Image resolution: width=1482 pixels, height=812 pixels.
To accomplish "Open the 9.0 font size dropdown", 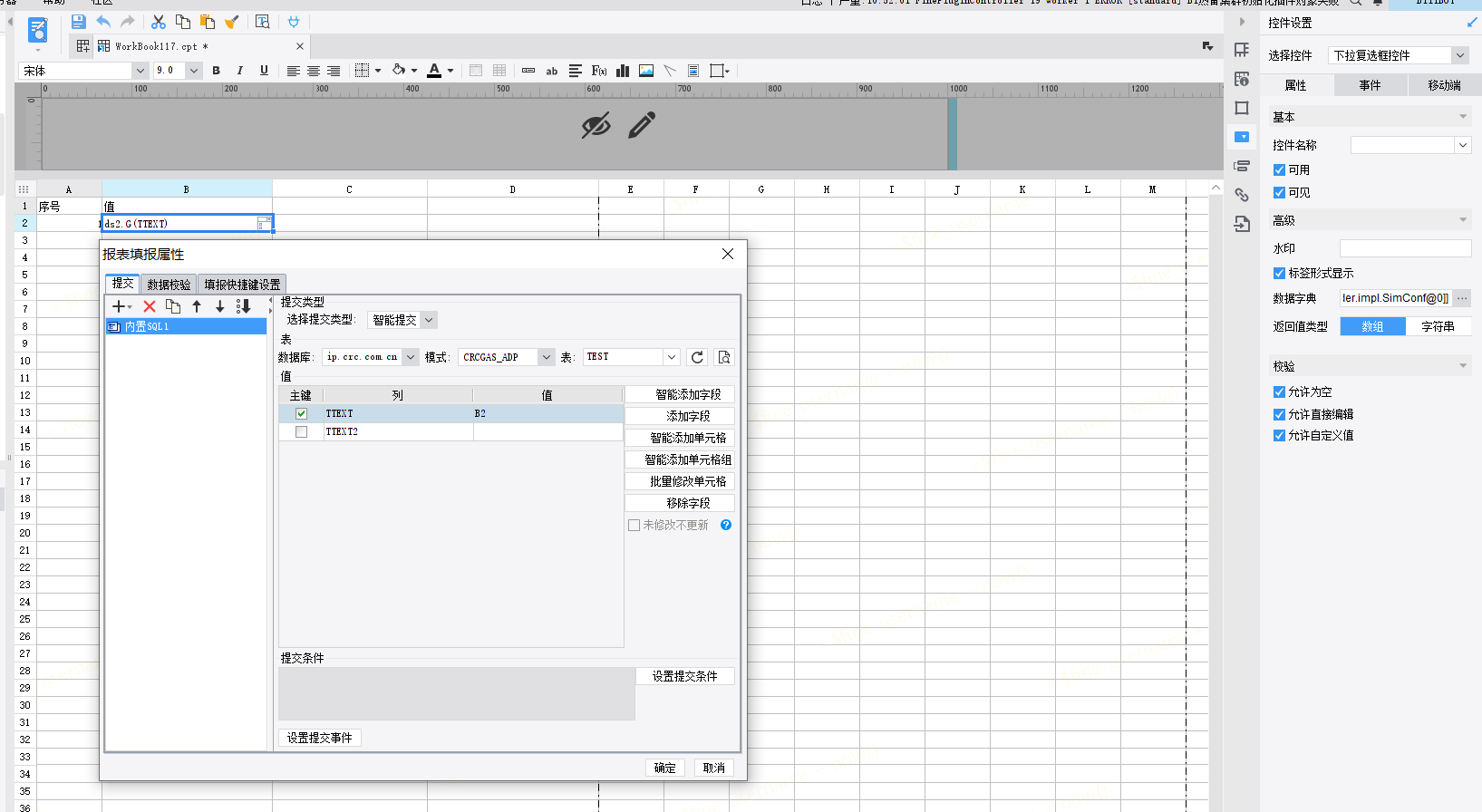I will (194, 71).
